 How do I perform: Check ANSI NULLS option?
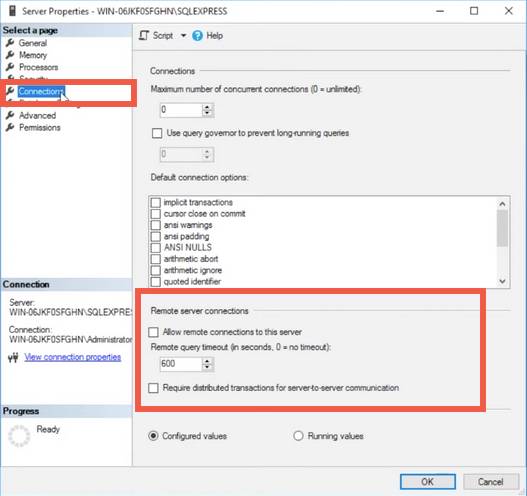coord(155,248)
